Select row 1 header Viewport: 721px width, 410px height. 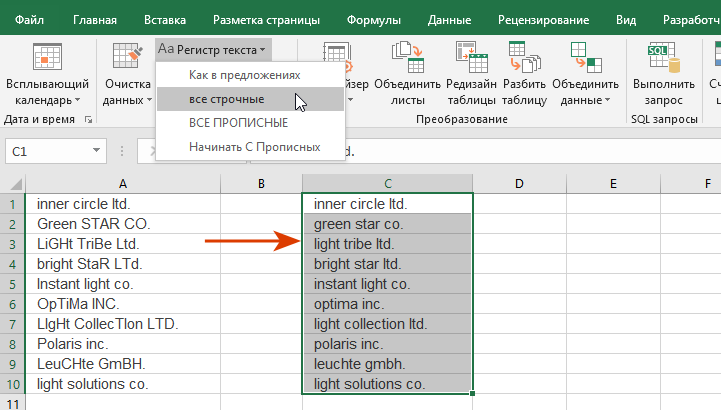(12, 204)
